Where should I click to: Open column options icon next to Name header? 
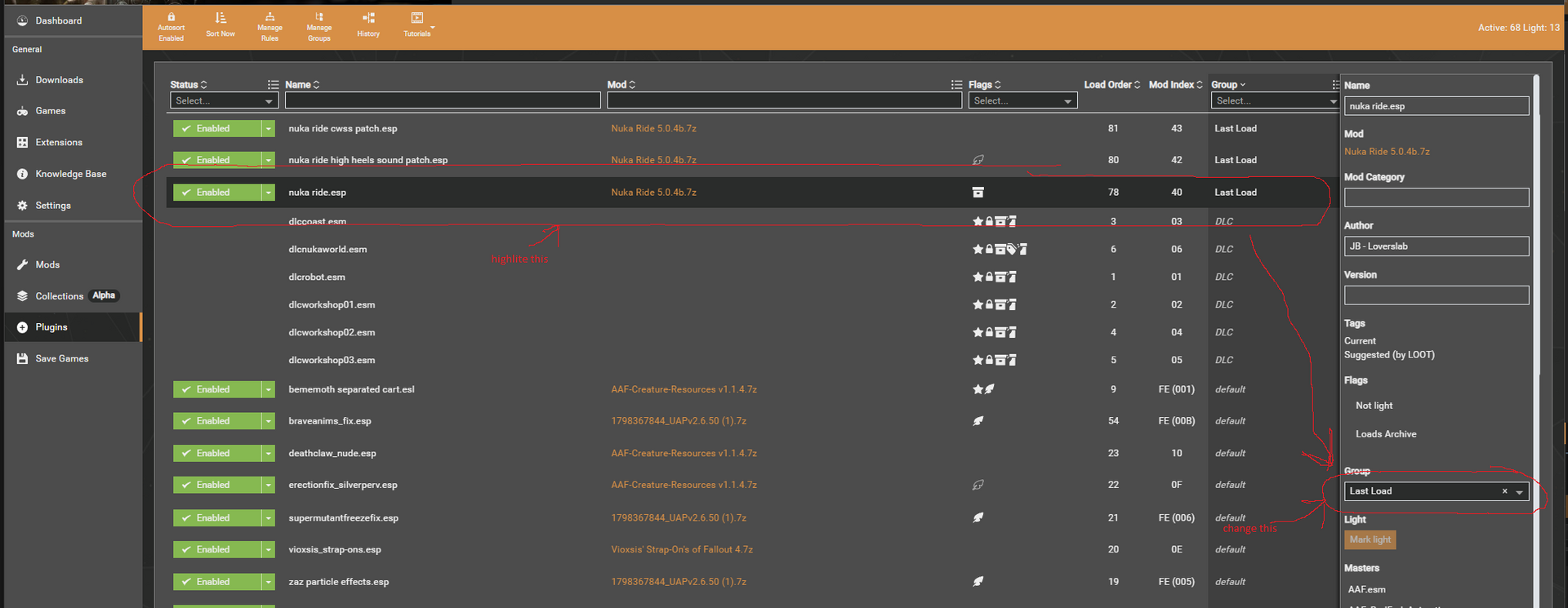click(x=273, y=85)
